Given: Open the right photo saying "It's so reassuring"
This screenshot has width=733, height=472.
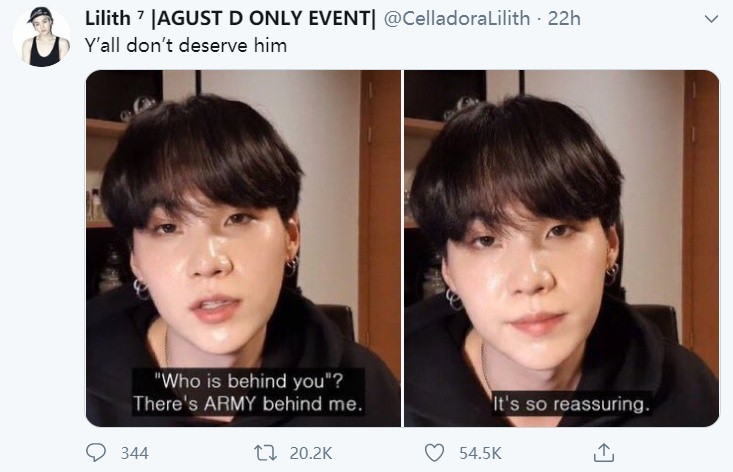Looking at the screenshot, I should click(x=561, y=248).
